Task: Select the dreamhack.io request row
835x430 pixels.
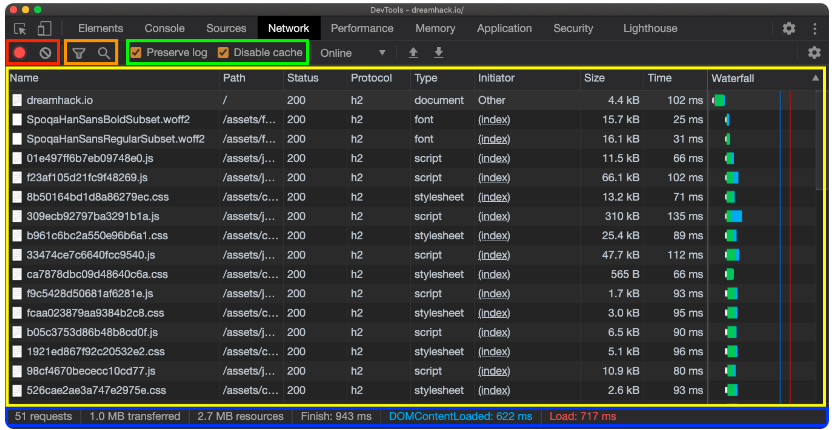Action: tap(411, 100)
